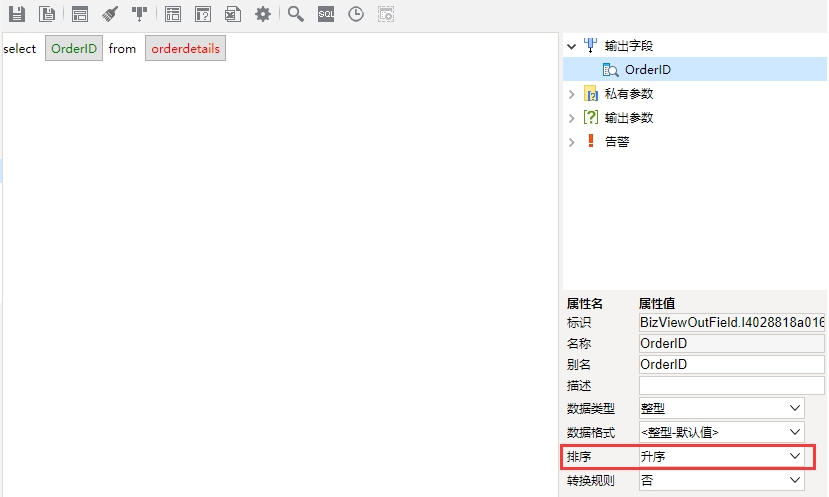The width and height of the screenshot is (829, 497).
Task: Click the 输出字段 tree node icon
Action: click(x=591, y=45)
